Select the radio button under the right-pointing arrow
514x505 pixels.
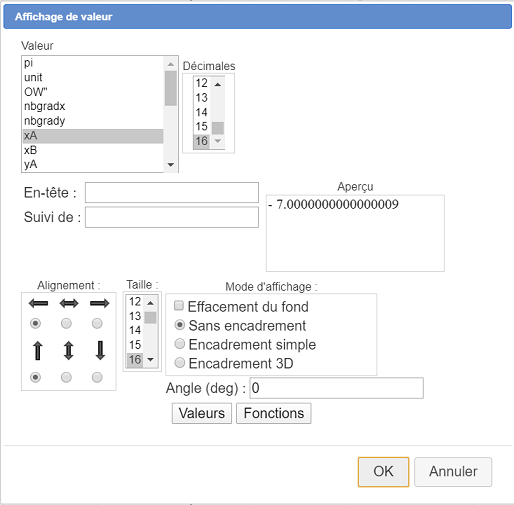pos(97,323)
